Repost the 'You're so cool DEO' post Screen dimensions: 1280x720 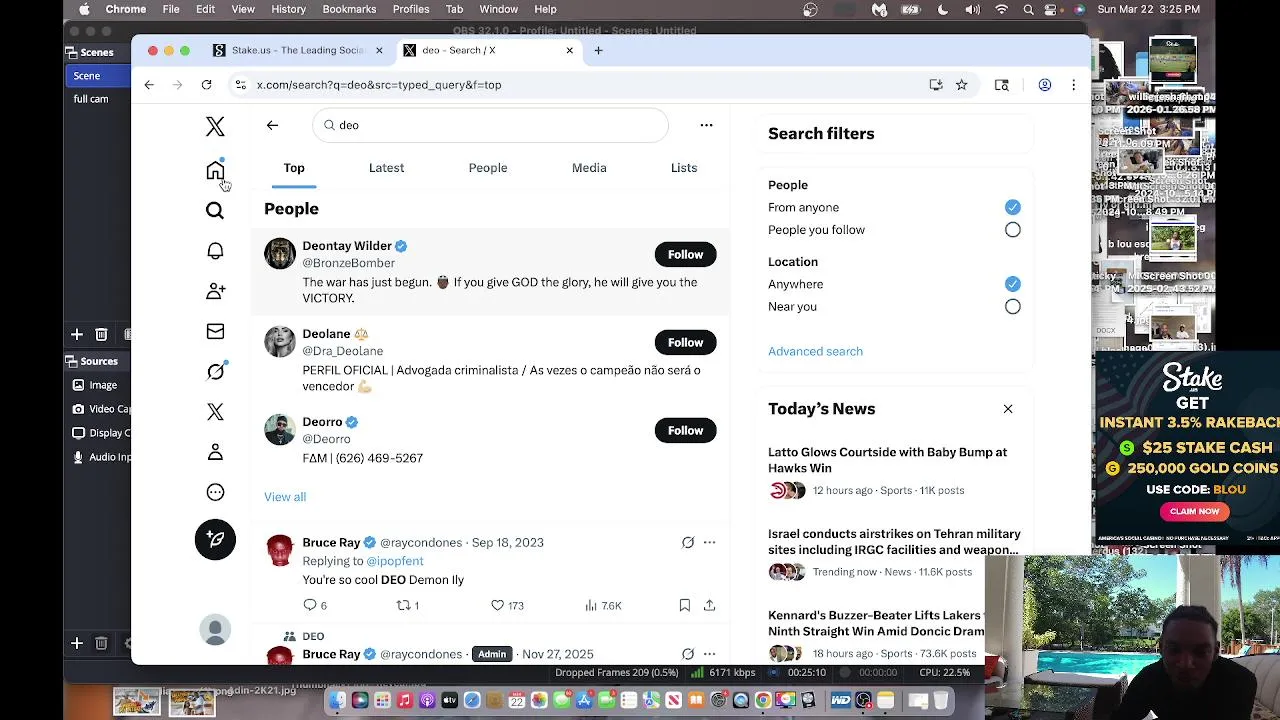point(408,605)
